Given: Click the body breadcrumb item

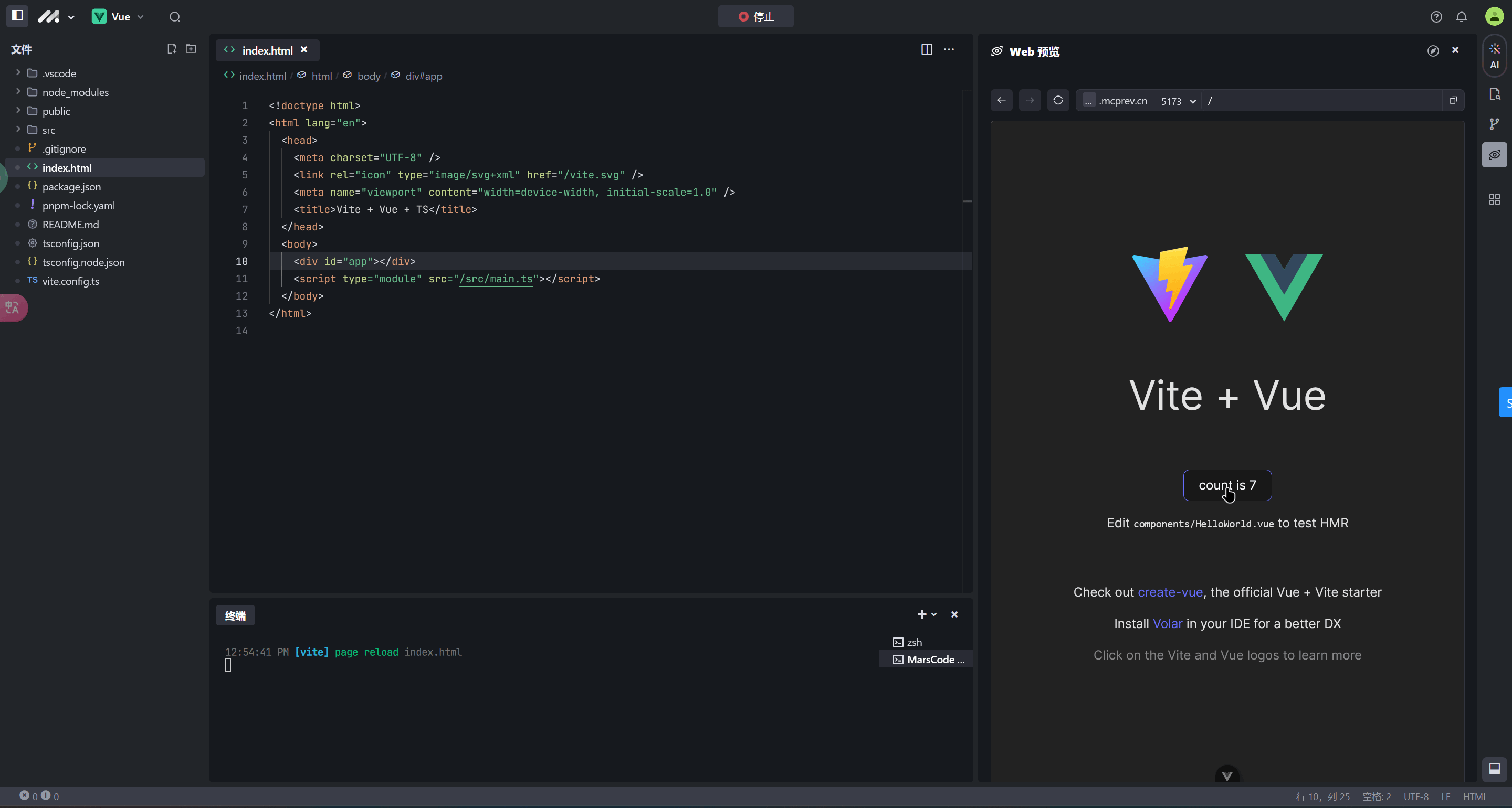Looking at the screenshot, I should 368,76.
